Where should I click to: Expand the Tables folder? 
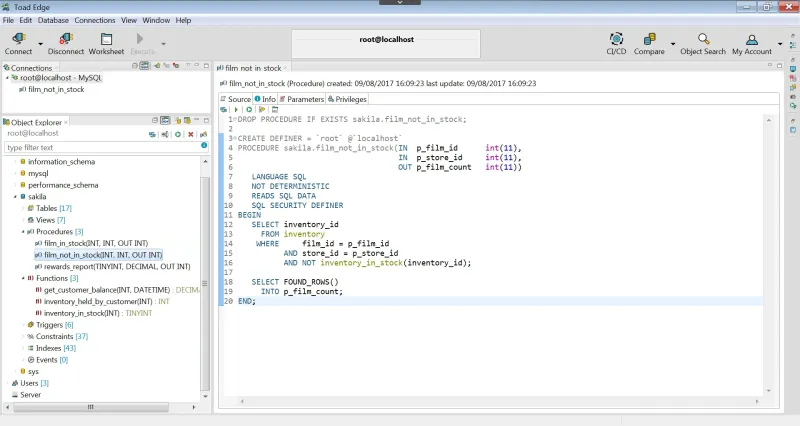pos(23,208)
